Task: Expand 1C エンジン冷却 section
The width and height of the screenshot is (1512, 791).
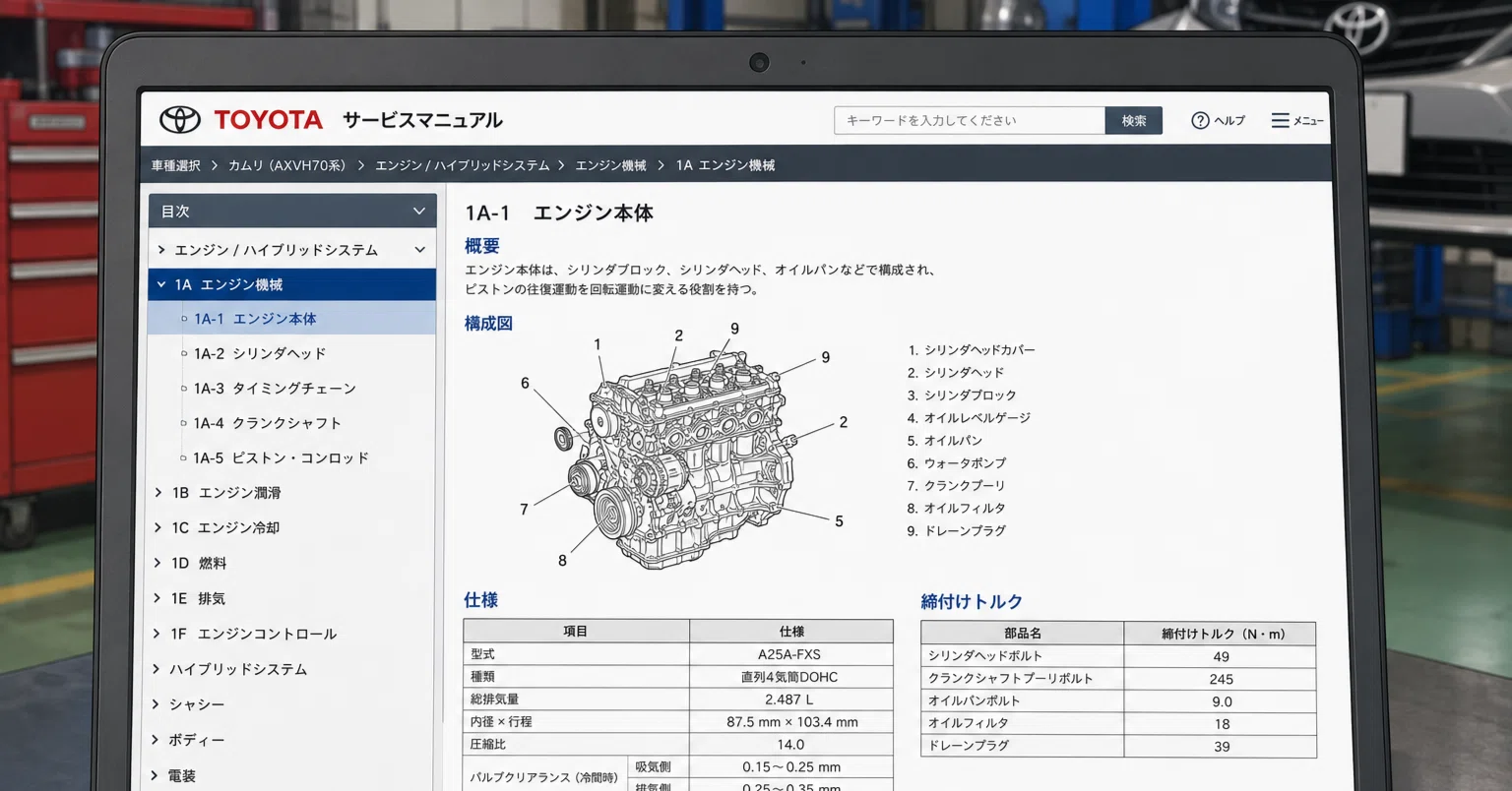Action: coord(157,527)
